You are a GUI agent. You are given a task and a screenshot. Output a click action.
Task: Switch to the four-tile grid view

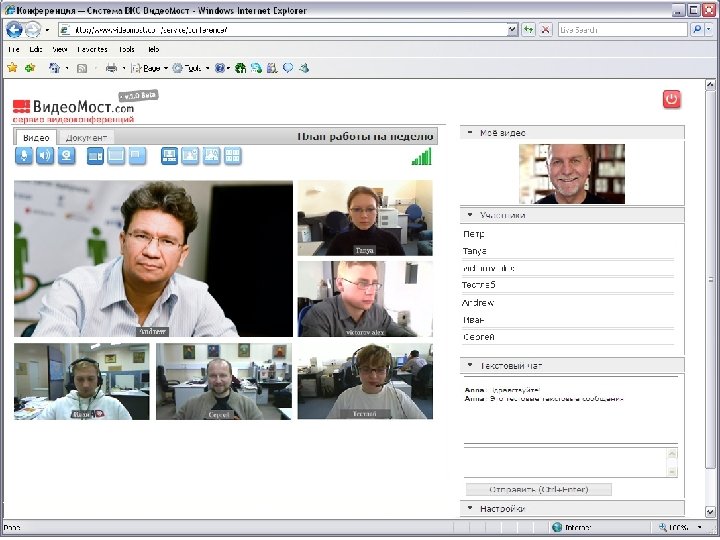232,156
